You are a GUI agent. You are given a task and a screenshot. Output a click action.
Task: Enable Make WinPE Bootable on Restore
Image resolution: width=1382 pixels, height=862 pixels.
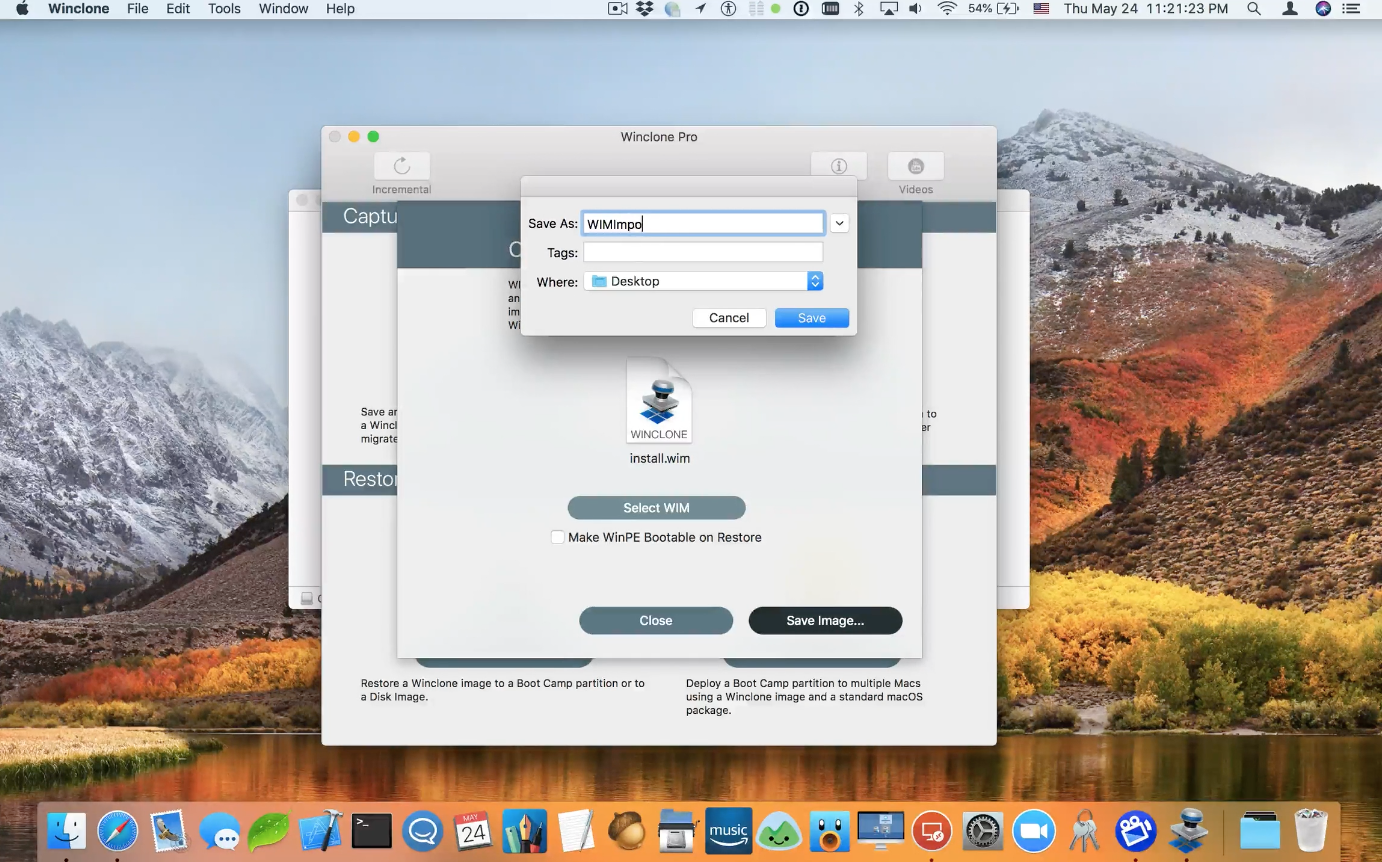[x=558, y=537]
